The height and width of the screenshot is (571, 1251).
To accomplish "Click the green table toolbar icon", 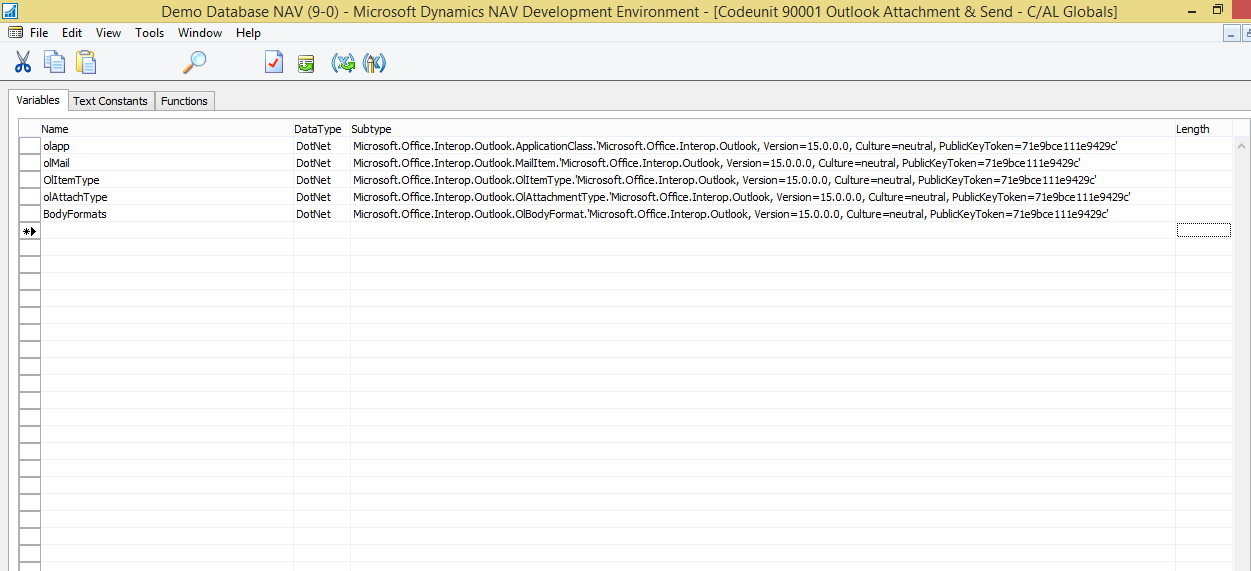I will [306, 63].
